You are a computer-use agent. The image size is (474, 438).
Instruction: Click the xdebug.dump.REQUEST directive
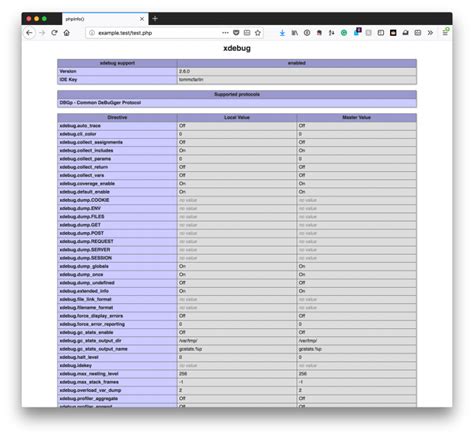click(x=86, y=242)
